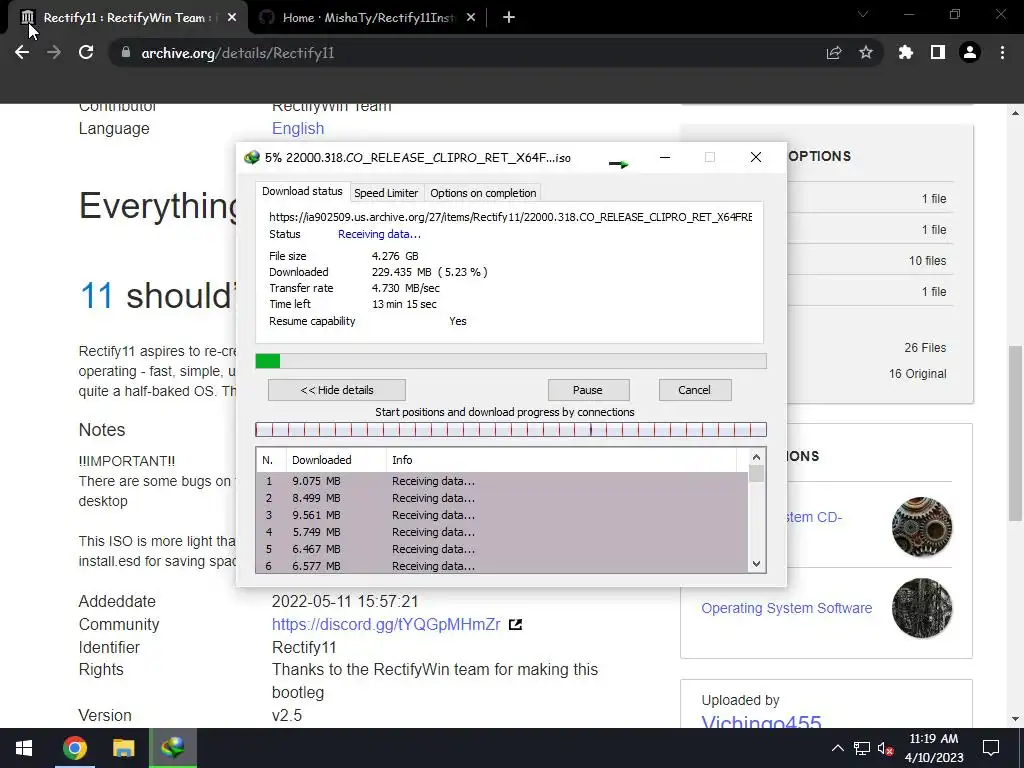Switch to the GitHub Home MishaTy tab
Screen dimensions: 1024x768
369,18
